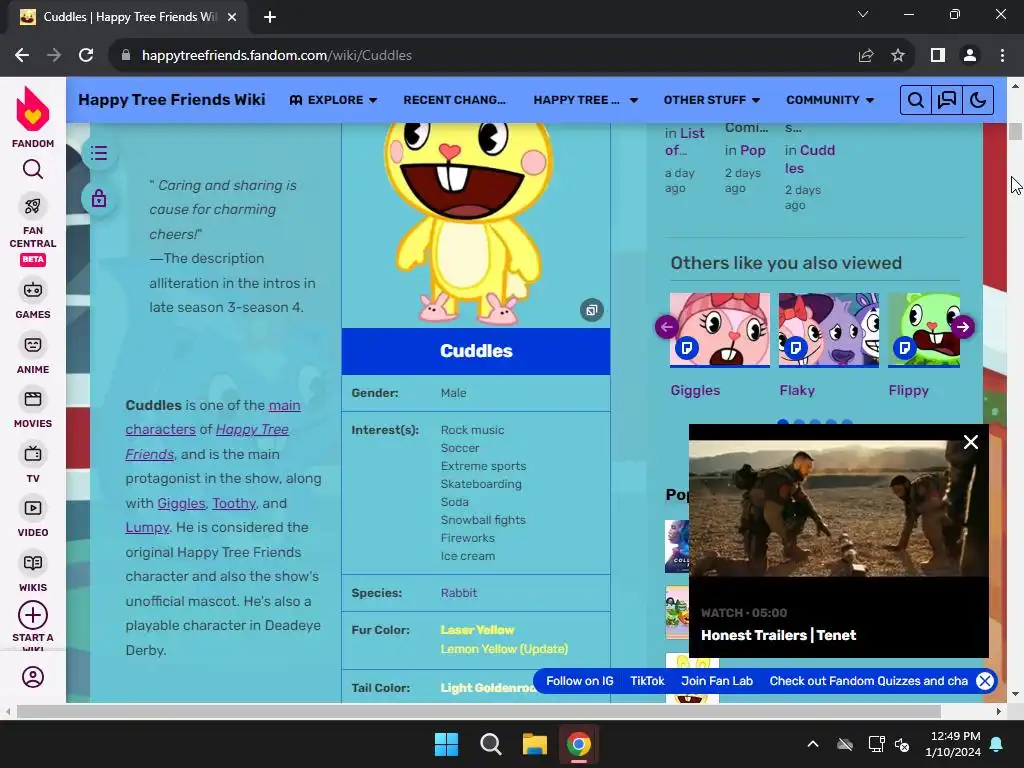Image resolution: width=1024 pixels, height=768 pixels.
Task: Share this page from the address bar
Action: [866, 55]
